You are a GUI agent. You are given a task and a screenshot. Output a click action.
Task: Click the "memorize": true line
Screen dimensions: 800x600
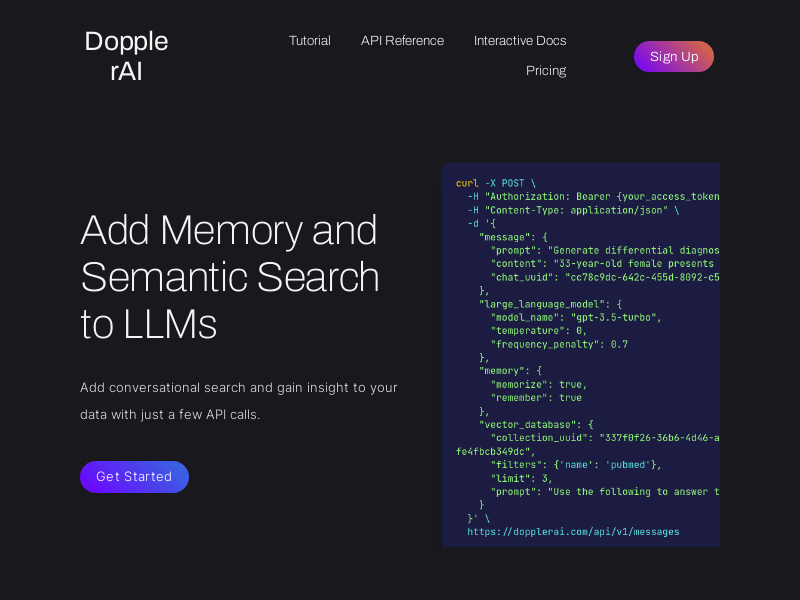coord(539,384)
